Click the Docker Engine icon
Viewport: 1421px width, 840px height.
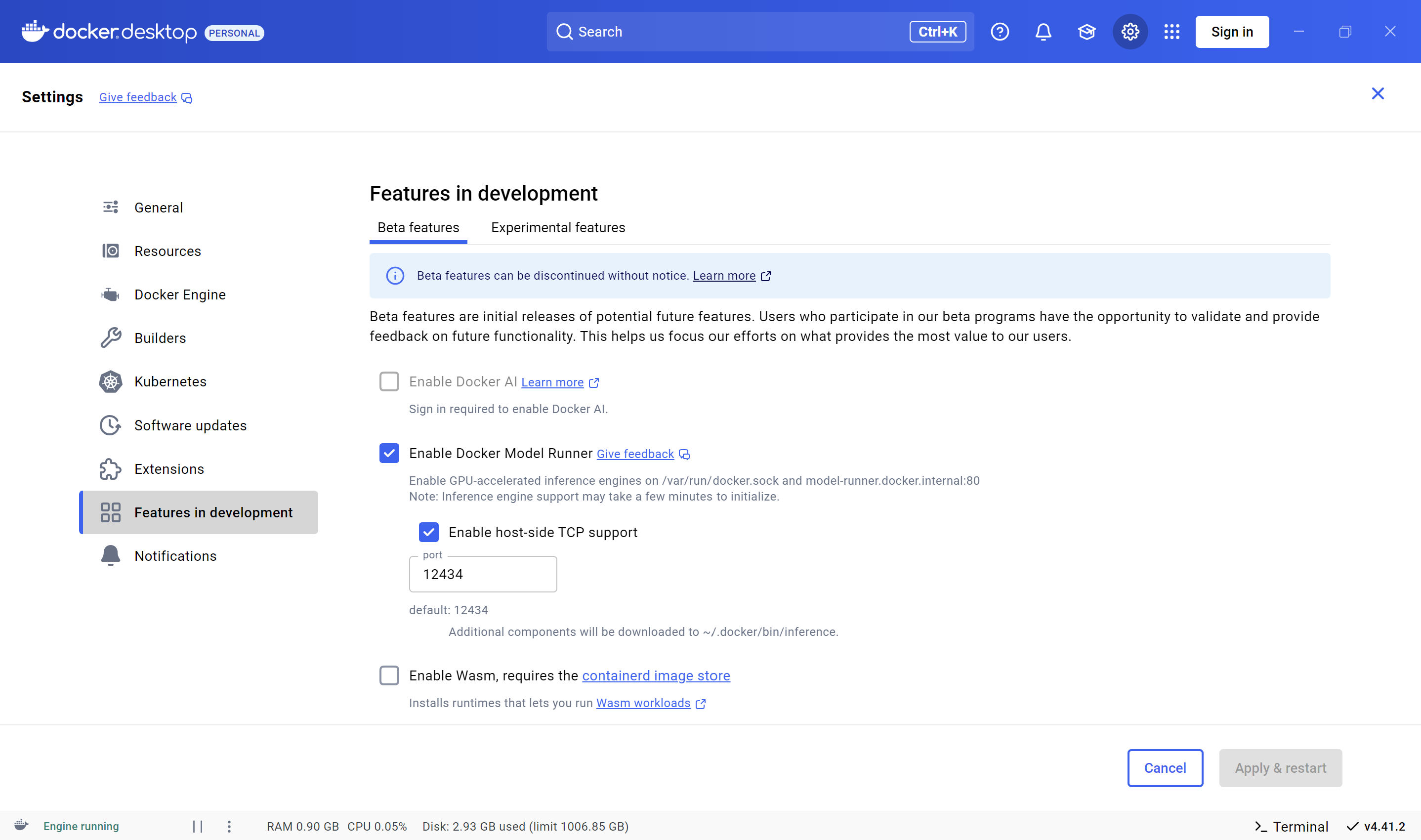pyautogui.click(x=110, y=294)
